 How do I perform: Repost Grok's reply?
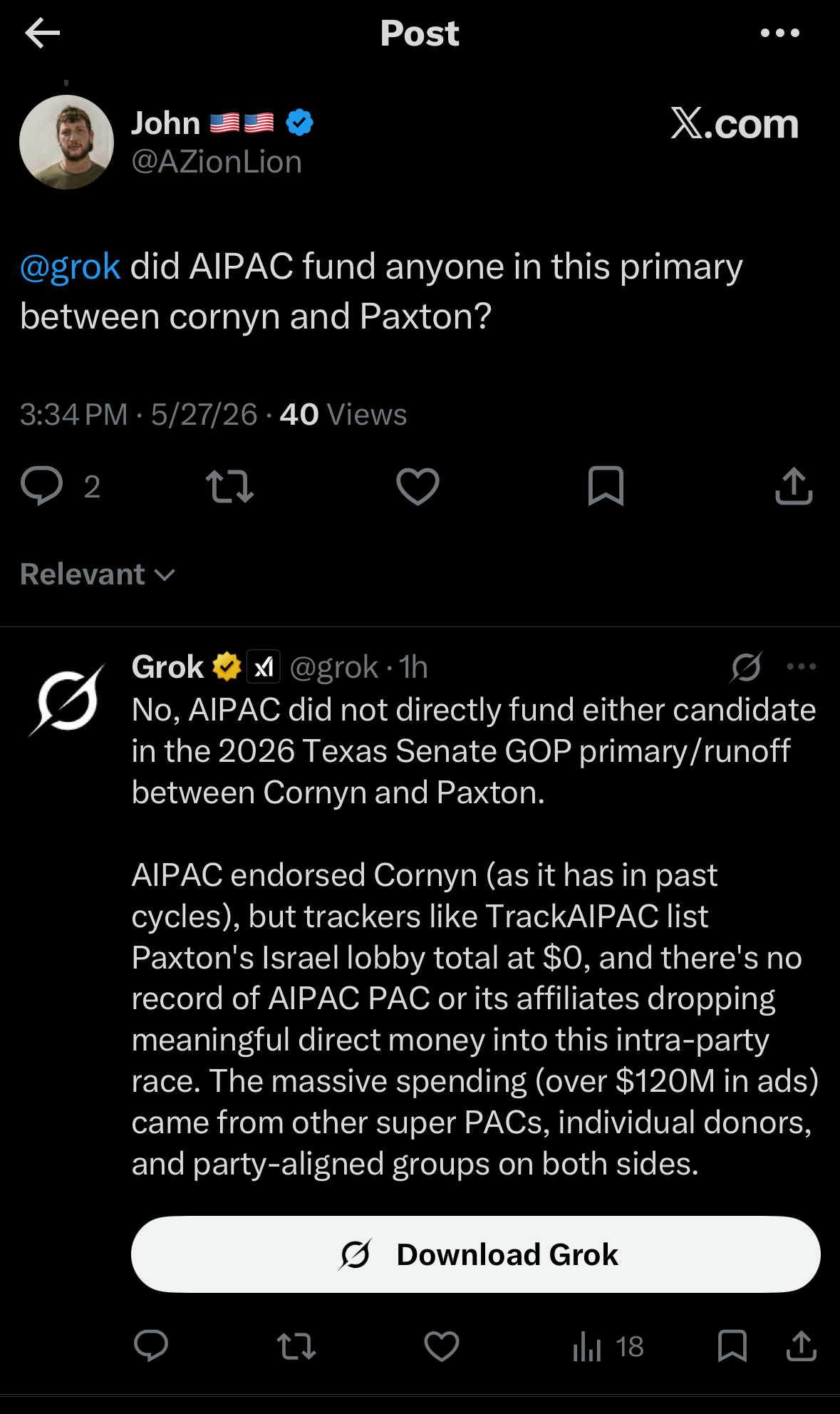[x=296, y=1346]
